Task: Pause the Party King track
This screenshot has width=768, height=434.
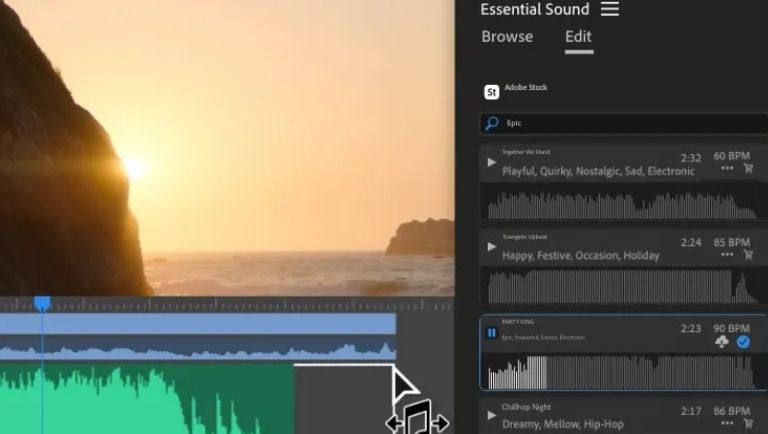Action: pyautogui.click(x=492, y=333)
